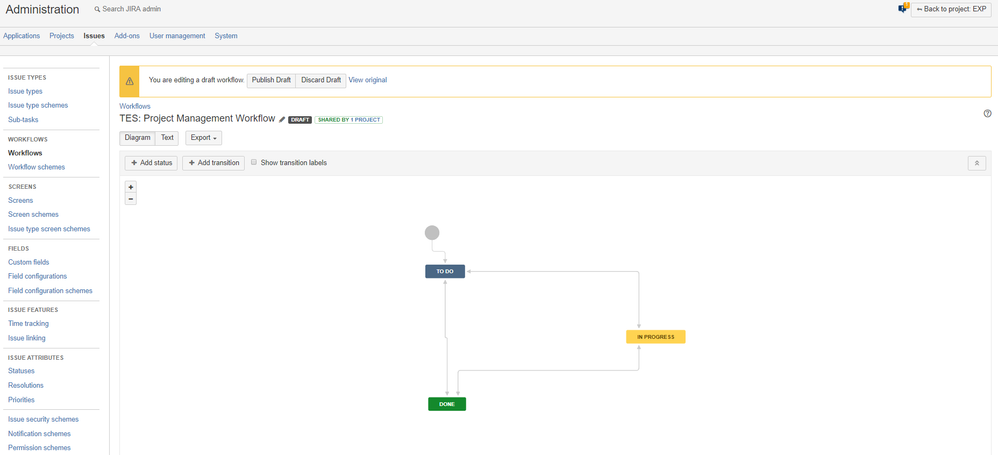This screenshot has width=998, height=455.
Task: Click the Search JIRA admin field
Action: pos(131,10)
